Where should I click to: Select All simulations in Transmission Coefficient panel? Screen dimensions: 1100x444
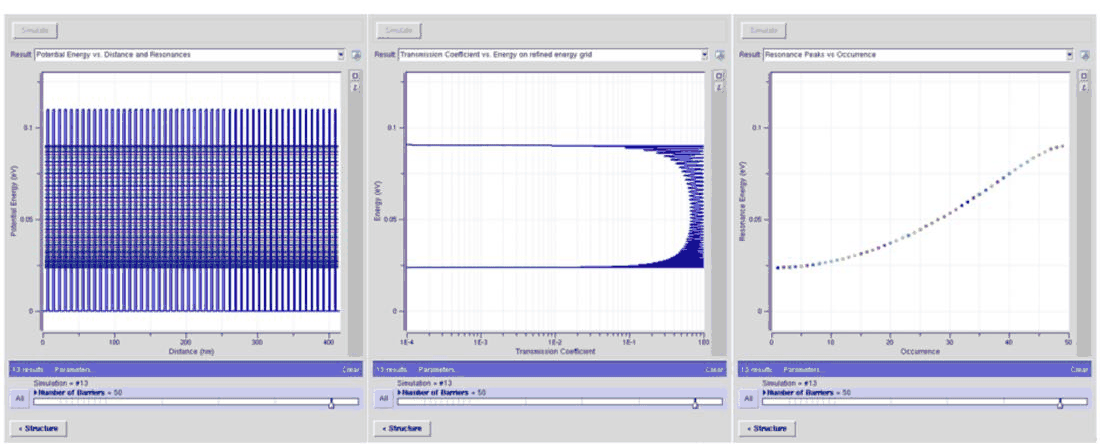pyautogui.click(x=383, y=398)
